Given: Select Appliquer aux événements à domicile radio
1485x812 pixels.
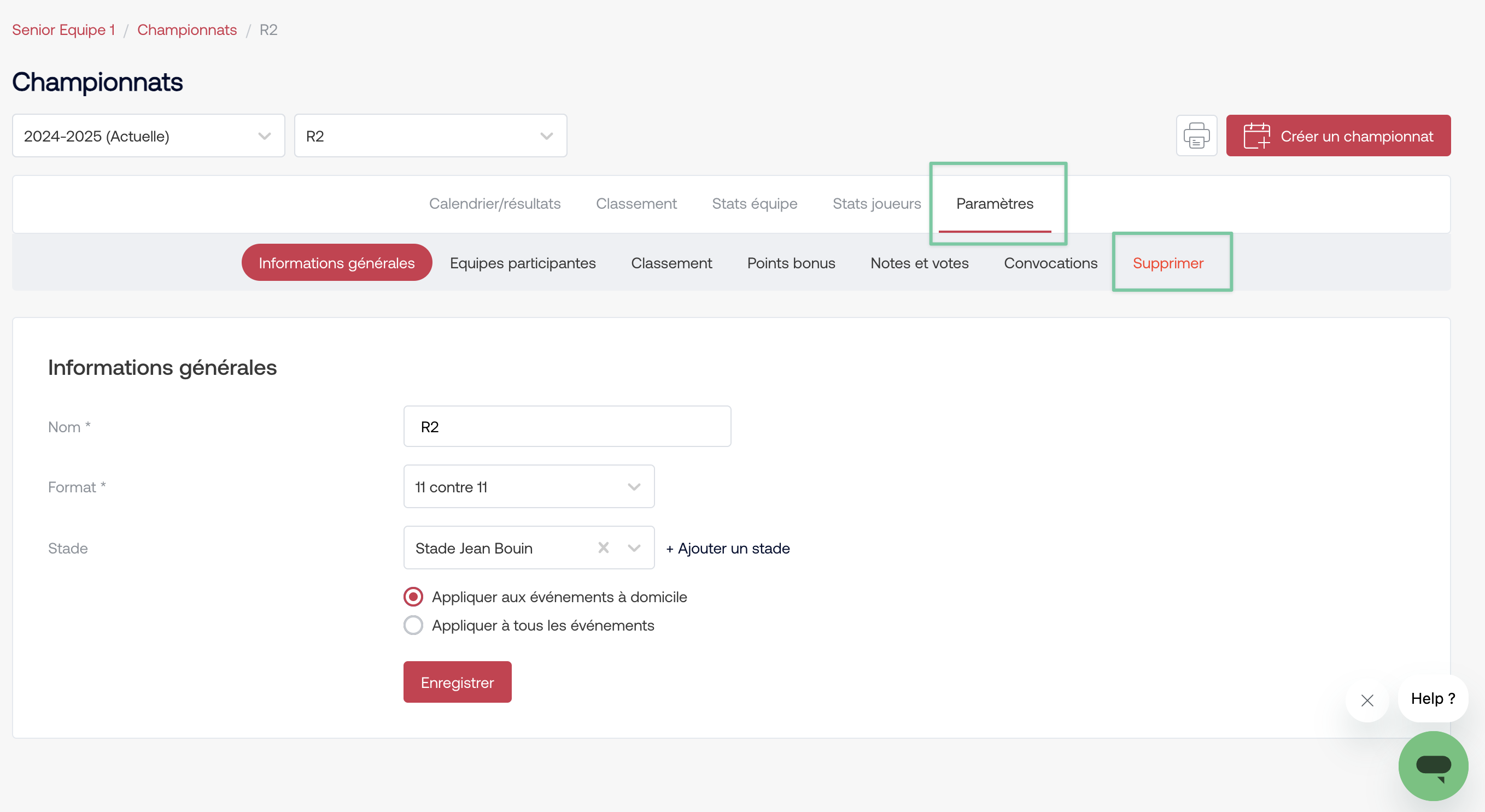Looking at the screenshot, I should tap(413, 597).
